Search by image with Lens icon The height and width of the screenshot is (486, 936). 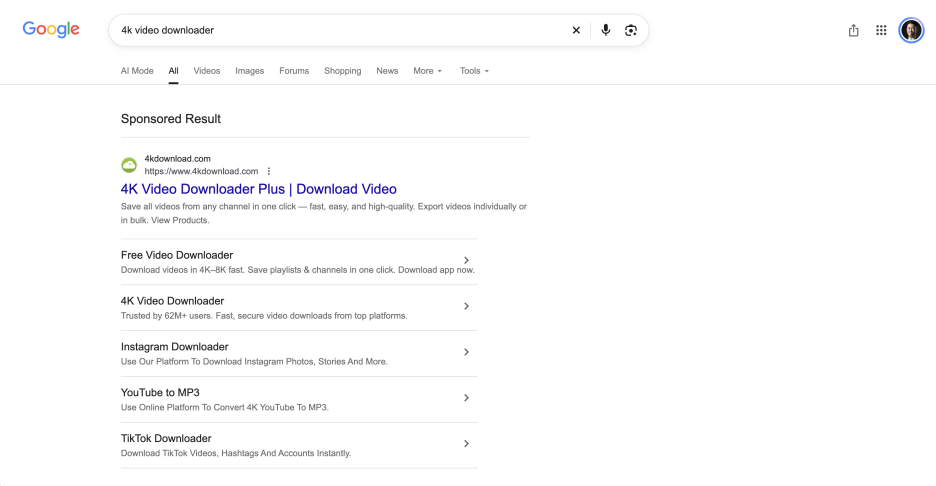click(630, 30)
